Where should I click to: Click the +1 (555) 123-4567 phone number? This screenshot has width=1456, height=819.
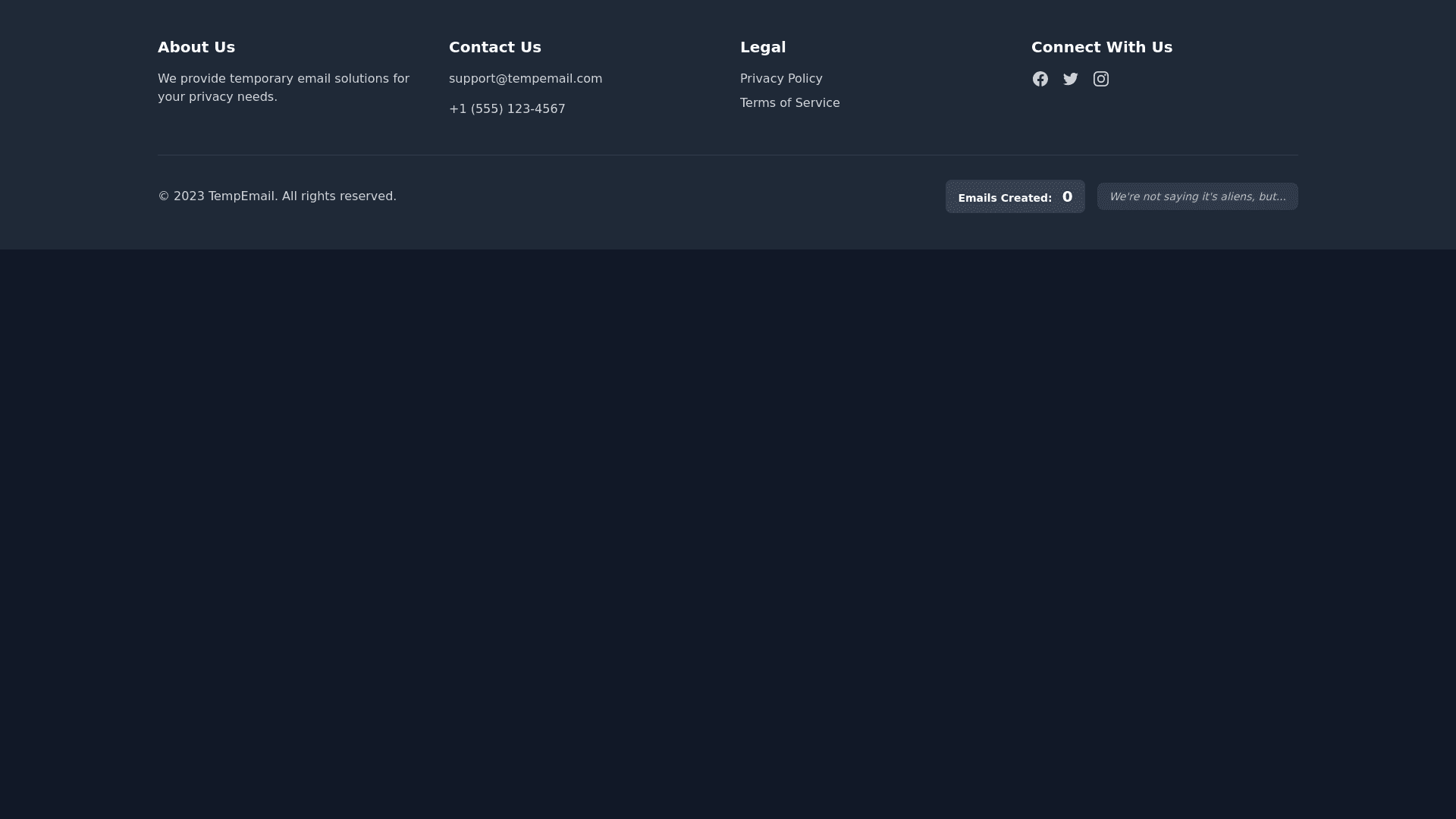pyautogui.click(x=507, y=109)
